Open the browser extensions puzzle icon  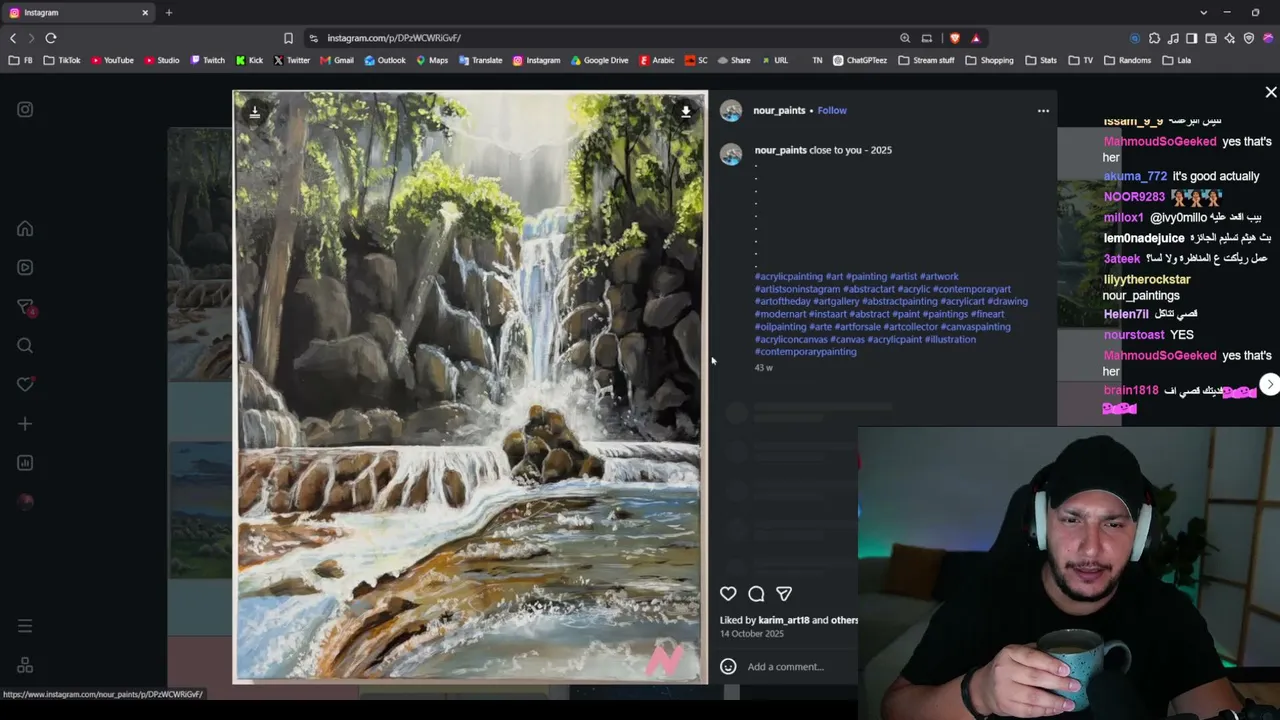coord(1154,38)
